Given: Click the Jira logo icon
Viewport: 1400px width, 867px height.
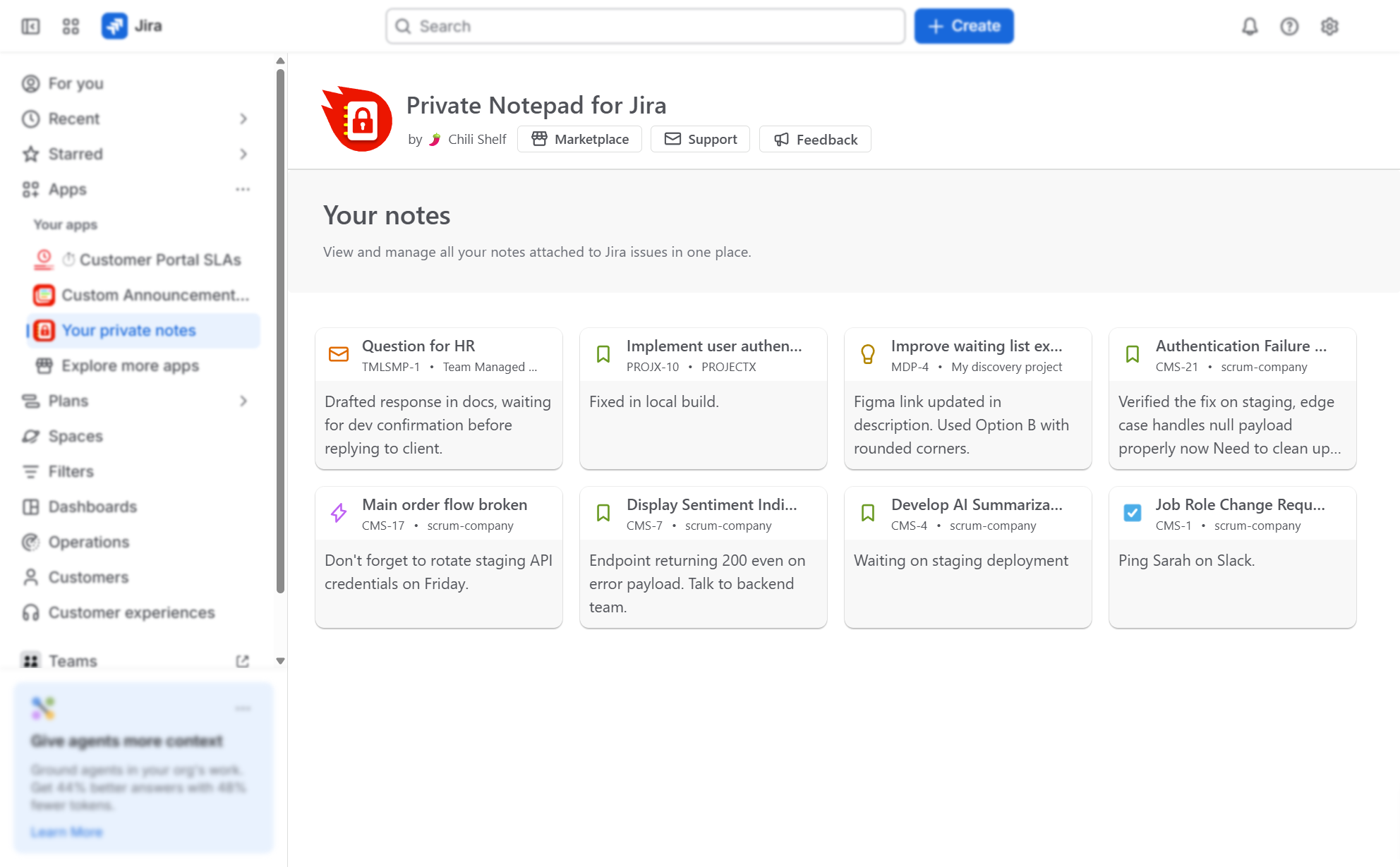Looking at the screenshot, I should (x=114, y=26).
